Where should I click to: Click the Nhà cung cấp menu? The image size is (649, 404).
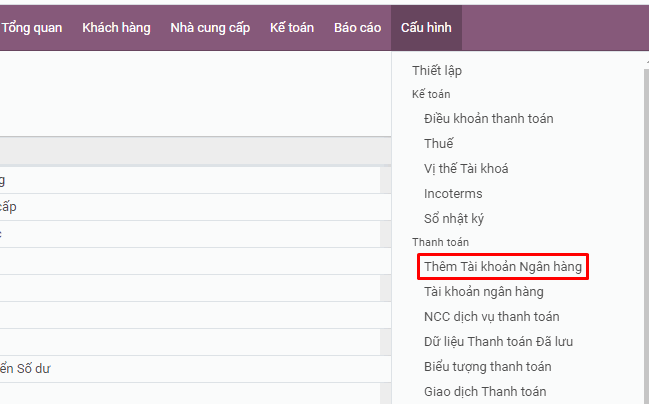pos(210,27)
